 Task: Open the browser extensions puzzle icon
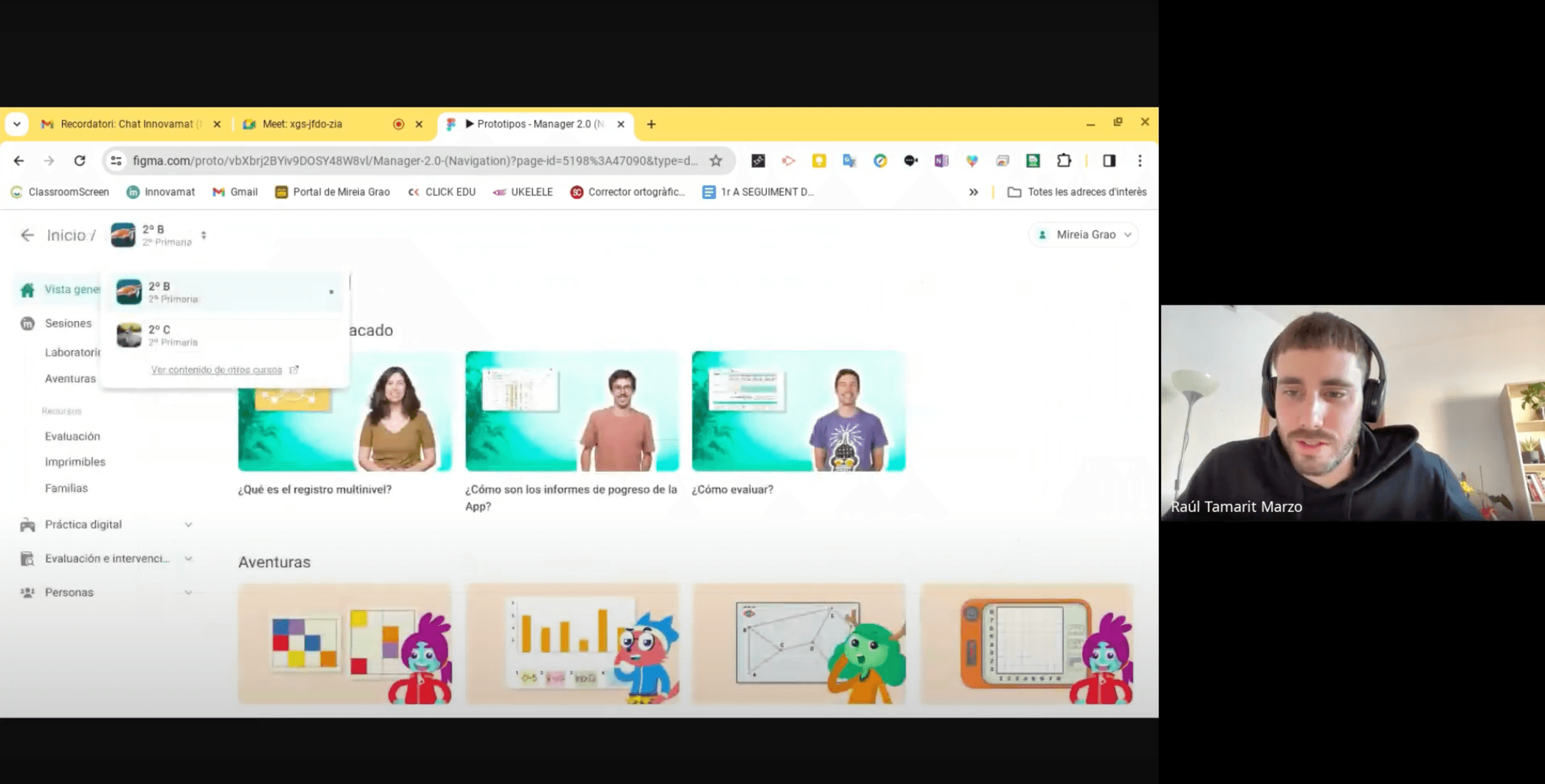click(1063, 161)
